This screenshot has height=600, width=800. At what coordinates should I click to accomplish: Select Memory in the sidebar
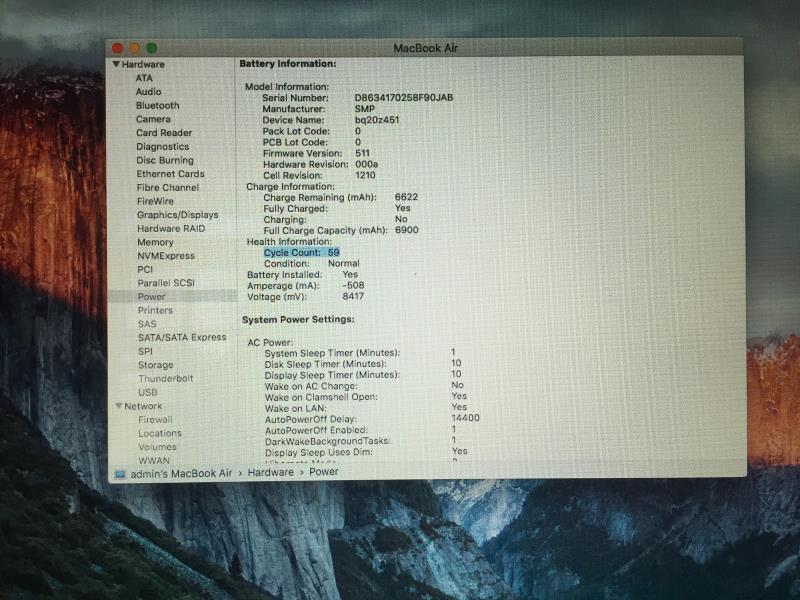[x=155, y=242]
